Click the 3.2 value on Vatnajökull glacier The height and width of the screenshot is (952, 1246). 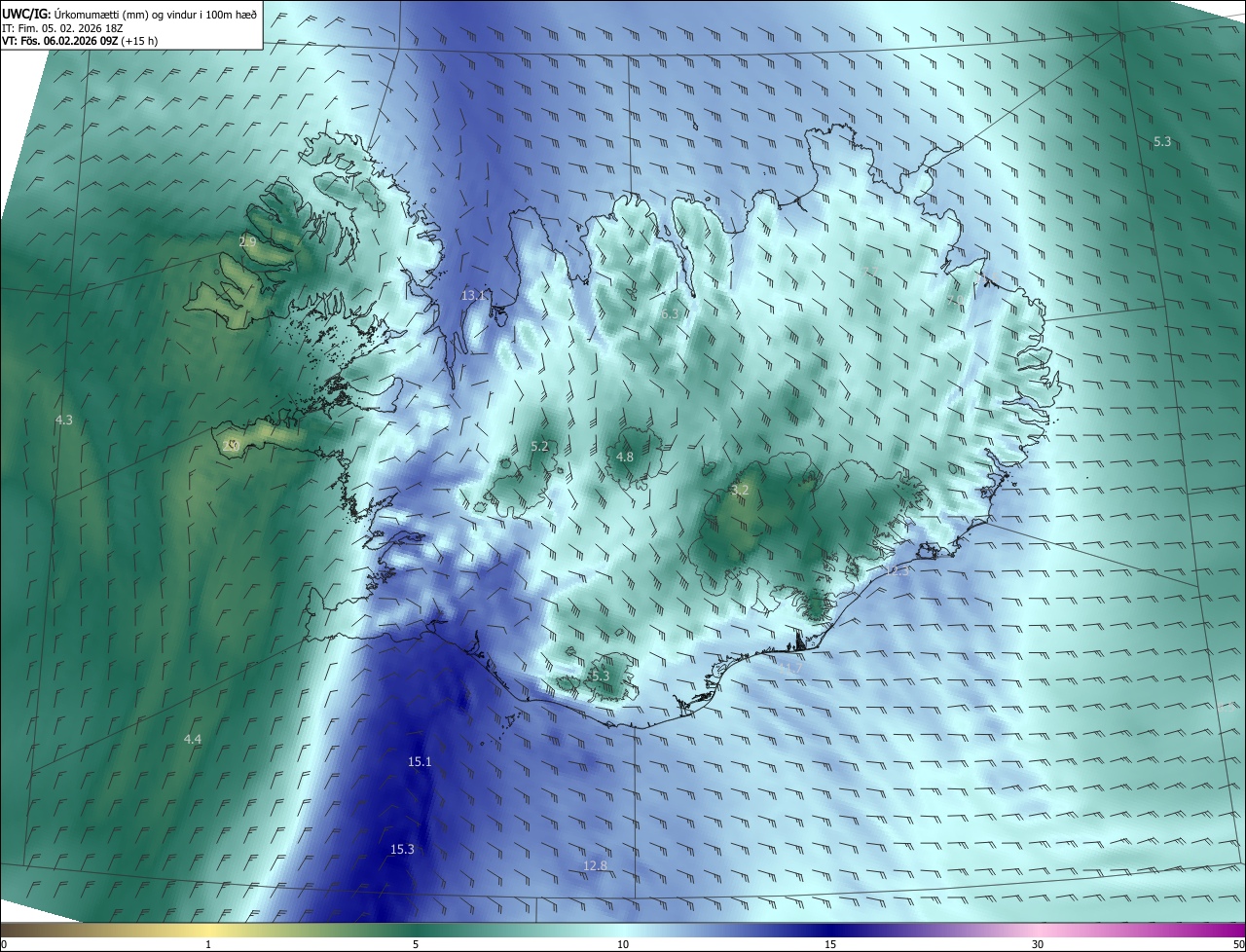coord(740,491)
